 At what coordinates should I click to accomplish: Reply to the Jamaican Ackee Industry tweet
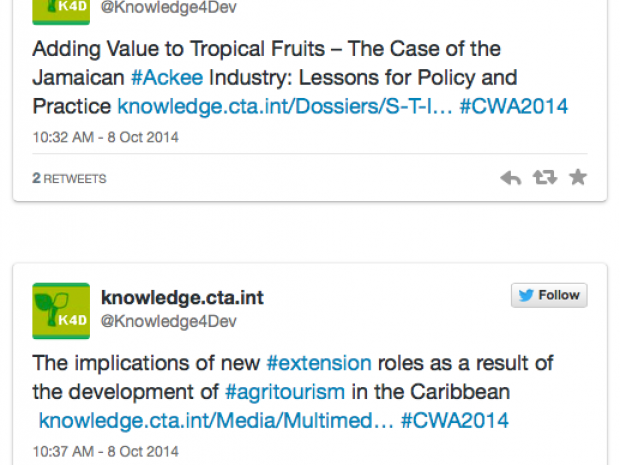pyautogui.click(x=511, y=178)
